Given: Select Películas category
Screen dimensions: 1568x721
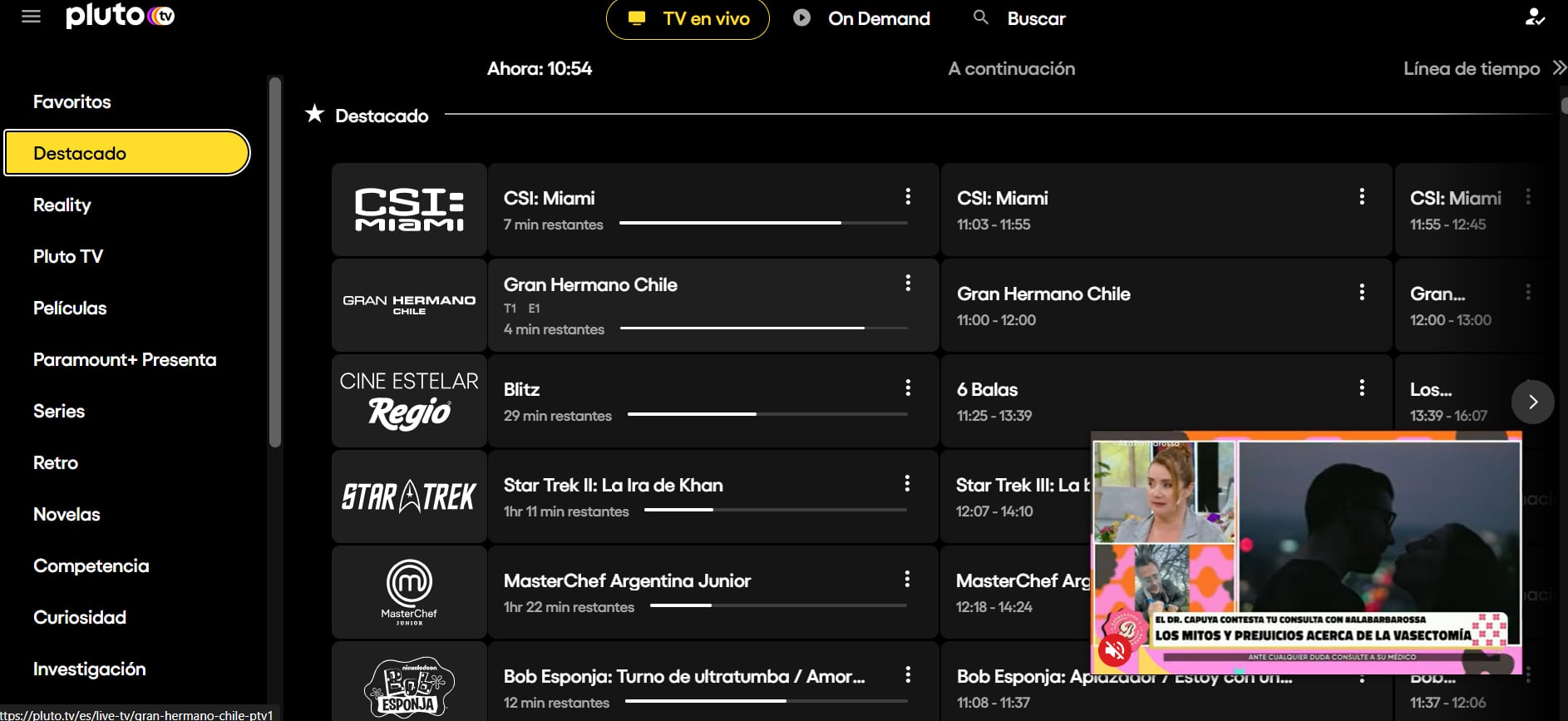Looking at the screenshot, I should click(70, 308).
